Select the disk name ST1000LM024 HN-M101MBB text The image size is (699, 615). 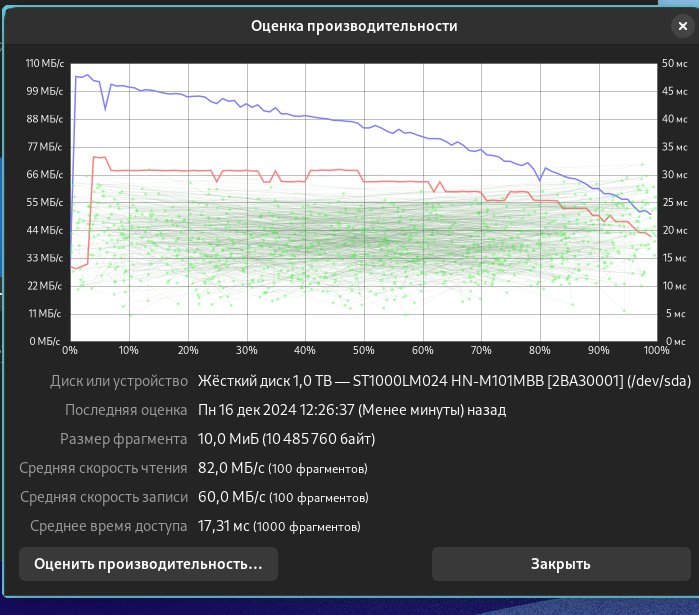point(448,381)
